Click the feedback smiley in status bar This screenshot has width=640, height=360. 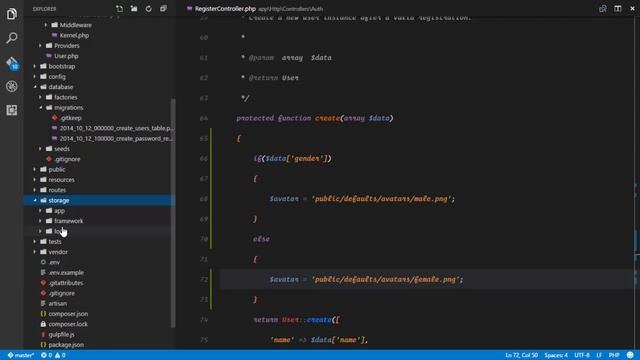[631, 355]
